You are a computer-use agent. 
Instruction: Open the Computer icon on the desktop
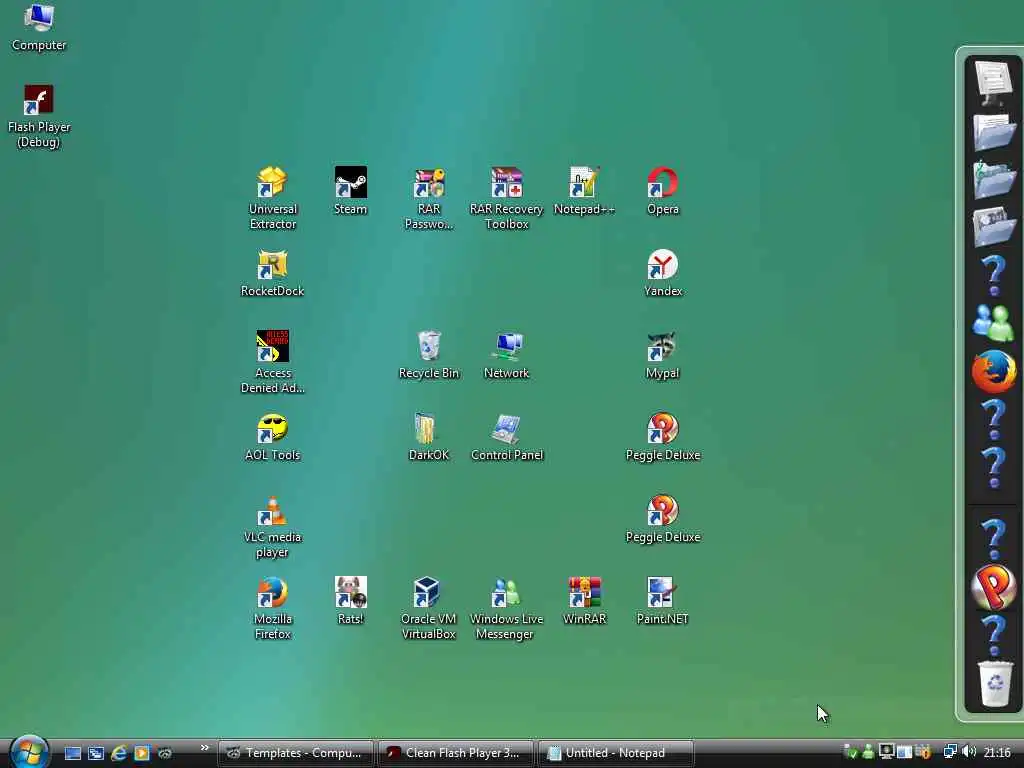point(39,27)
